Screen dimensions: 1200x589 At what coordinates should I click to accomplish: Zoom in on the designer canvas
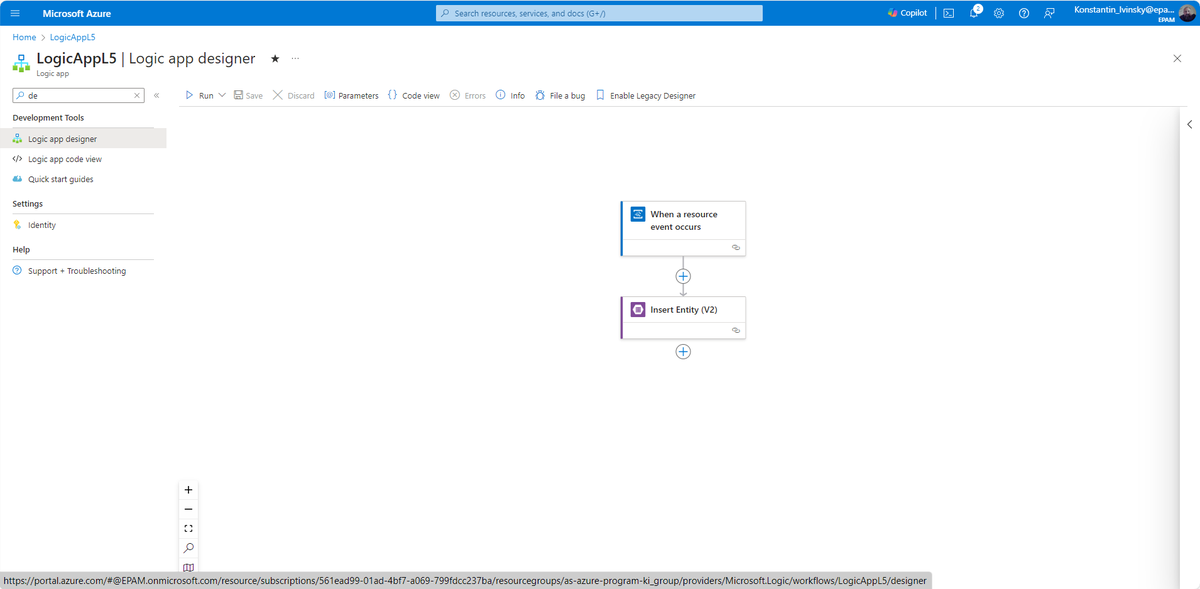[188, 490]
